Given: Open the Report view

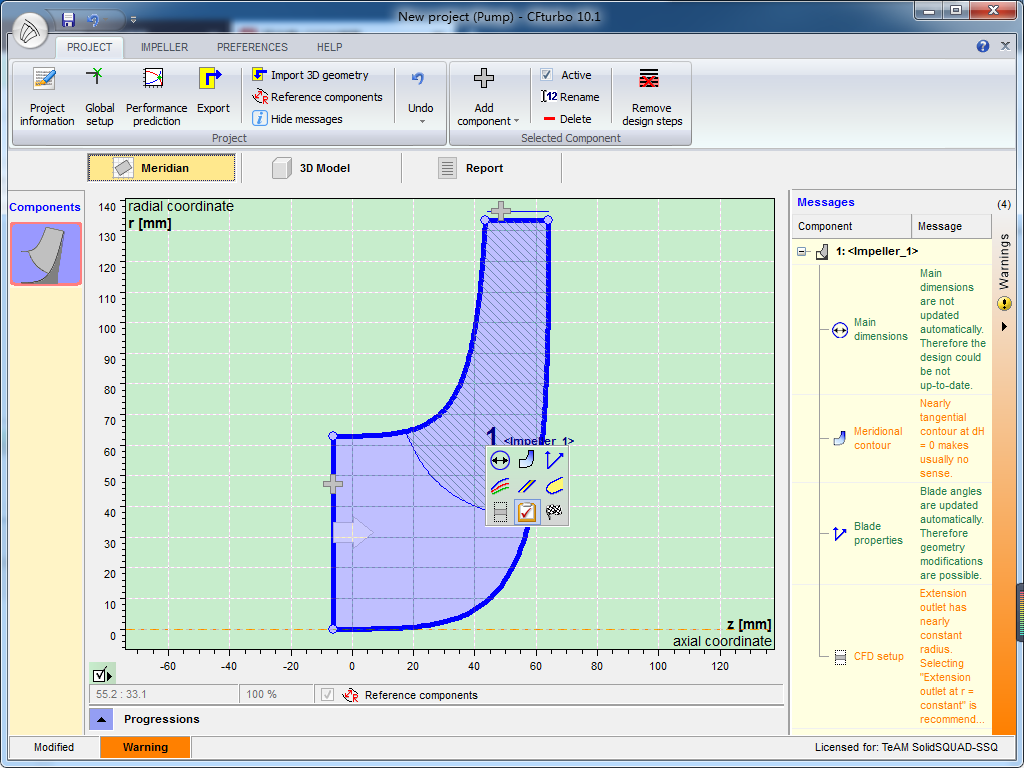Looking at the screenshot, I should point(470,168).
